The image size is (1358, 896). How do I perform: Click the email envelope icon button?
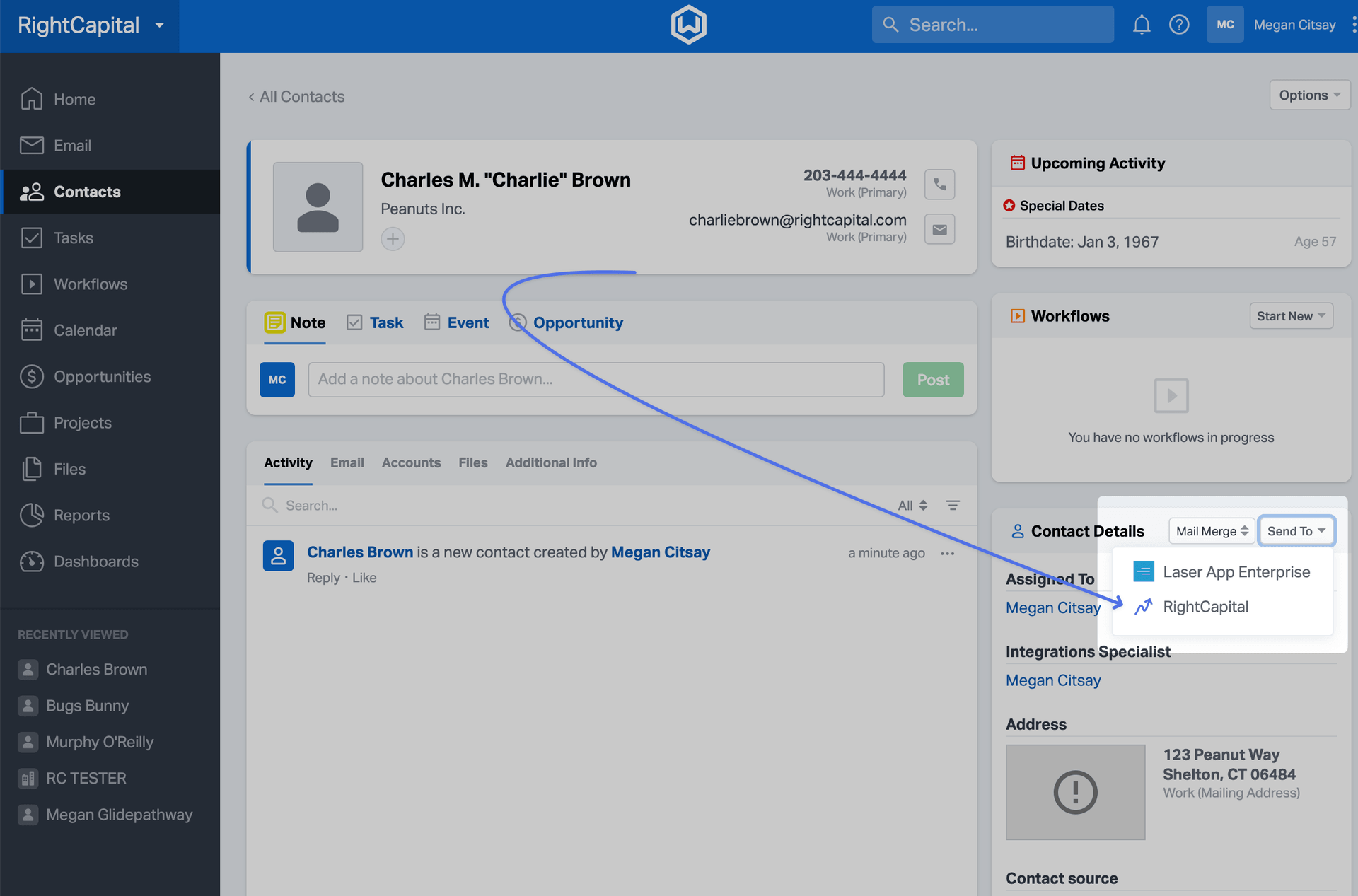click(939, 229)
